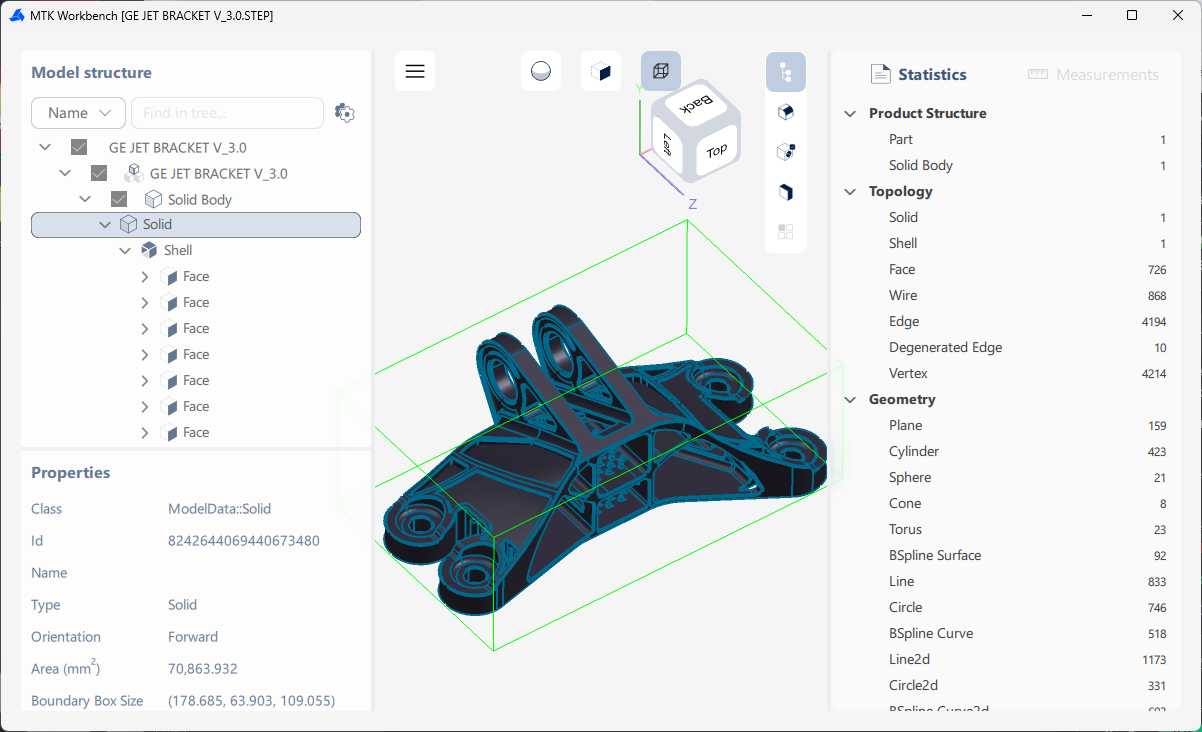Collapse the Topology statistics section
This screenshot has height=732, width=1202.
point(850,191)
